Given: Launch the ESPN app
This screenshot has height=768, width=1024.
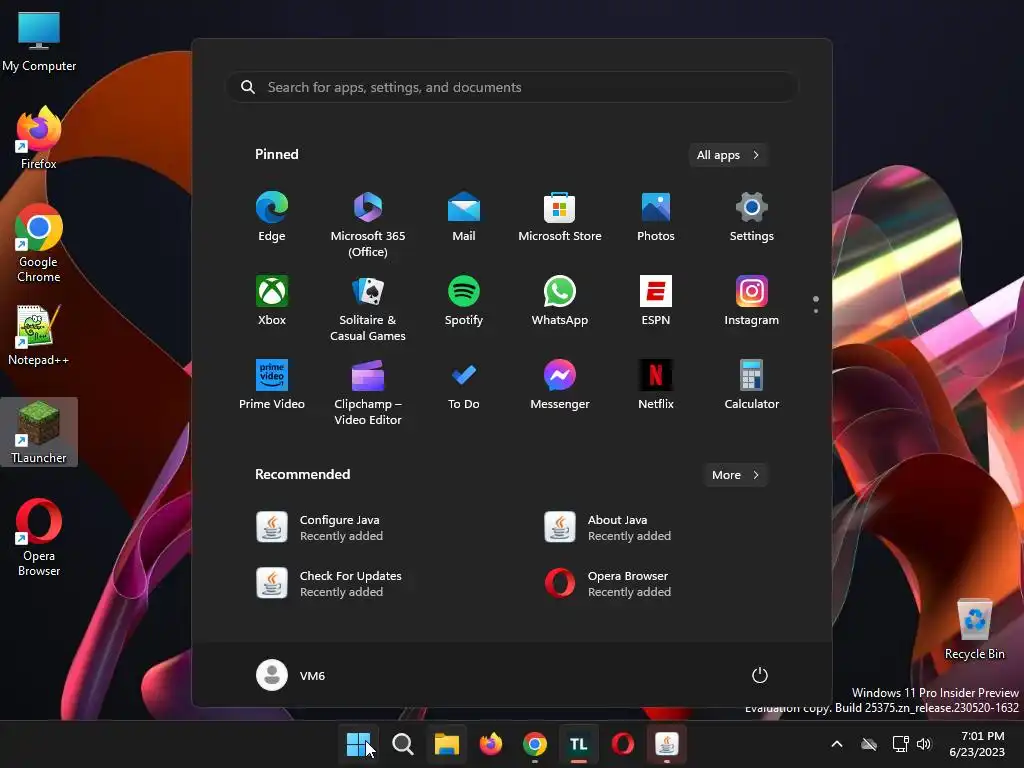Looking at the screenshot, I should point(656,301).
